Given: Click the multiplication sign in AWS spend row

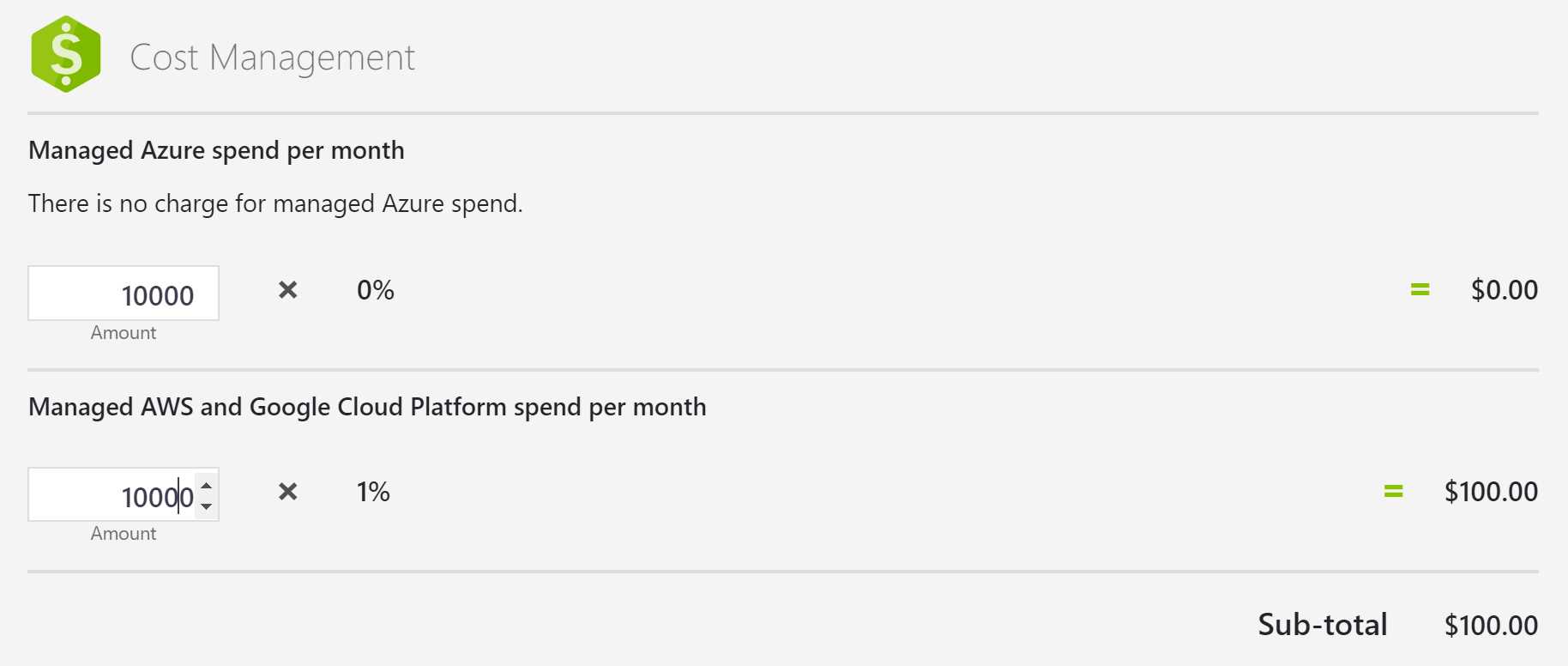Looking at the screenshot, I should (x=287, y=492).
